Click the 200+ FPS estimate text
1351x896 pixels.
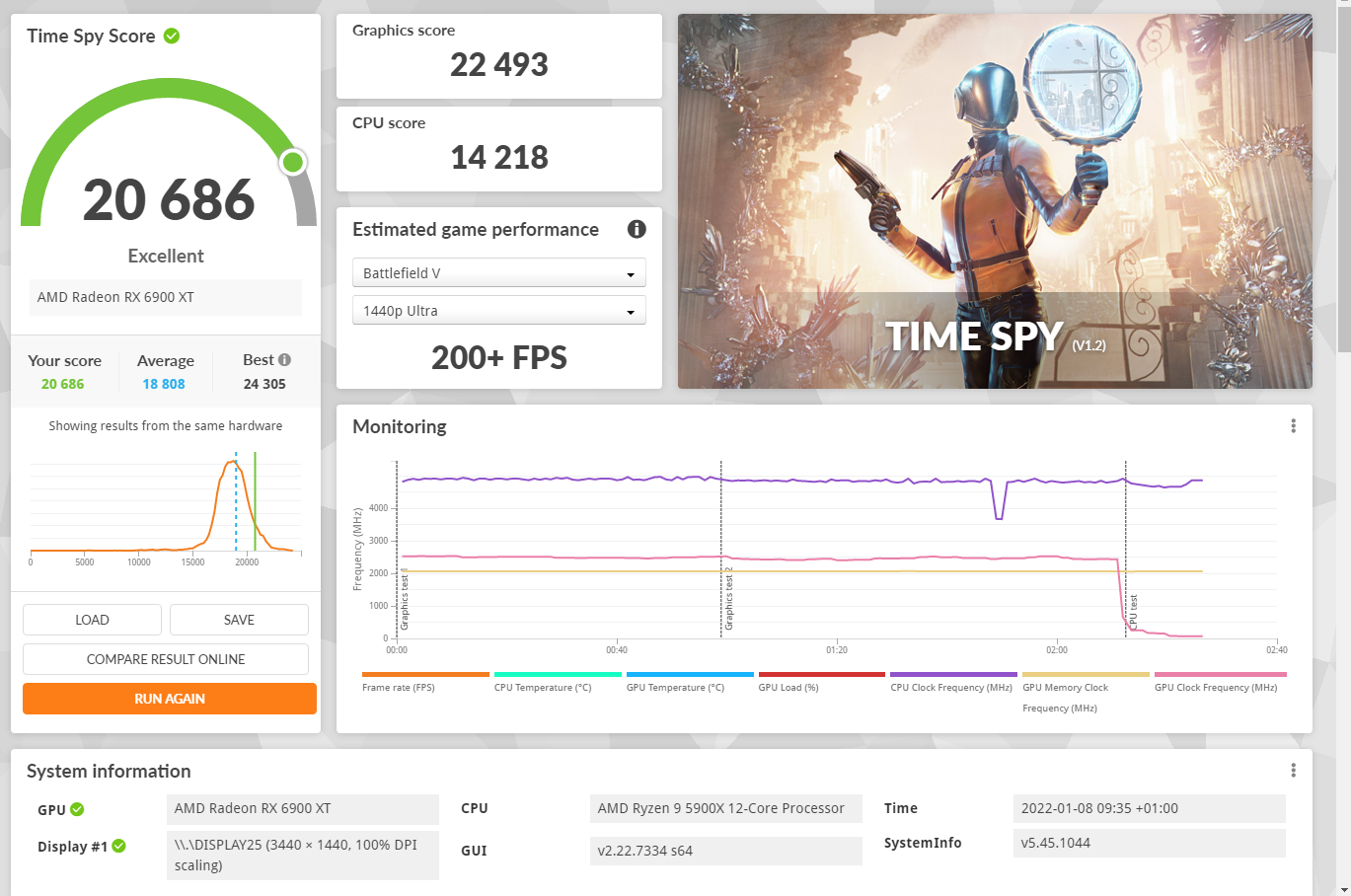pos(499,357)
